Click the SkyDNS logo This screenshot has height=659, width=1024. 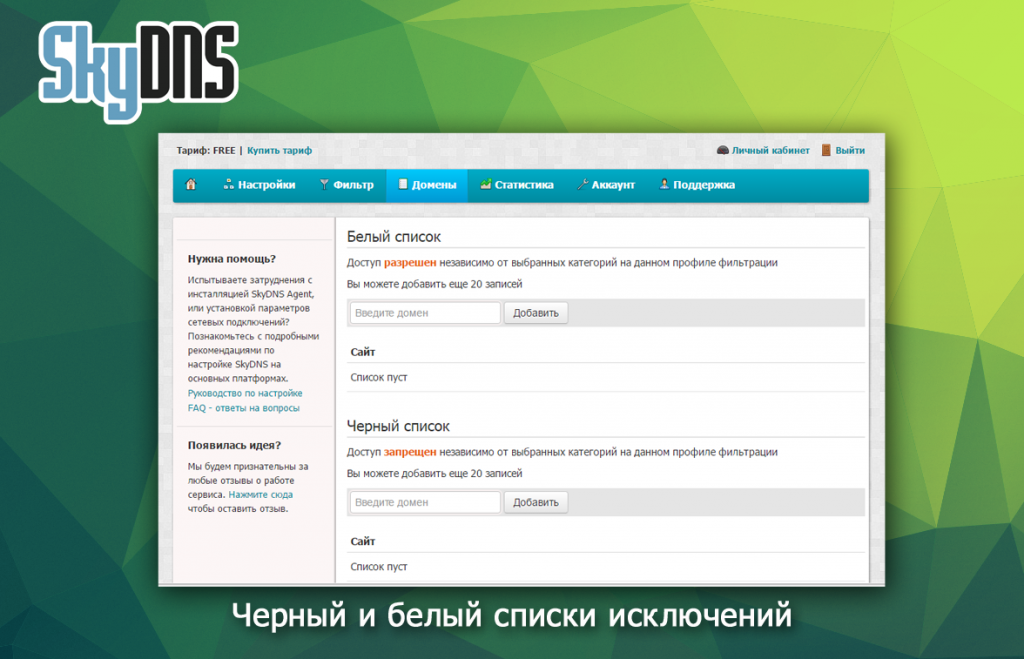[x=138, y=71]
